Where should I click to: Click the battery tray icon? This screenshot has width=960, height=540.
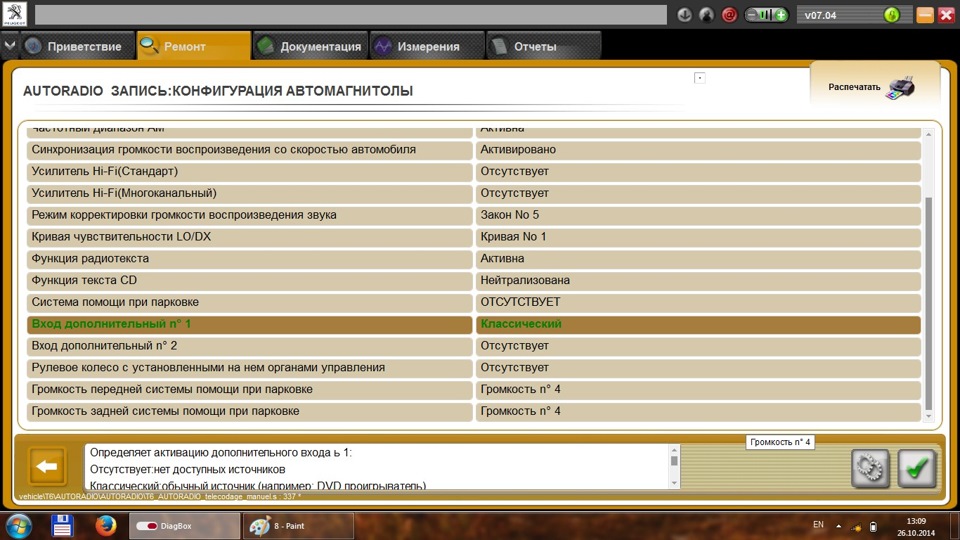point(873,527)
